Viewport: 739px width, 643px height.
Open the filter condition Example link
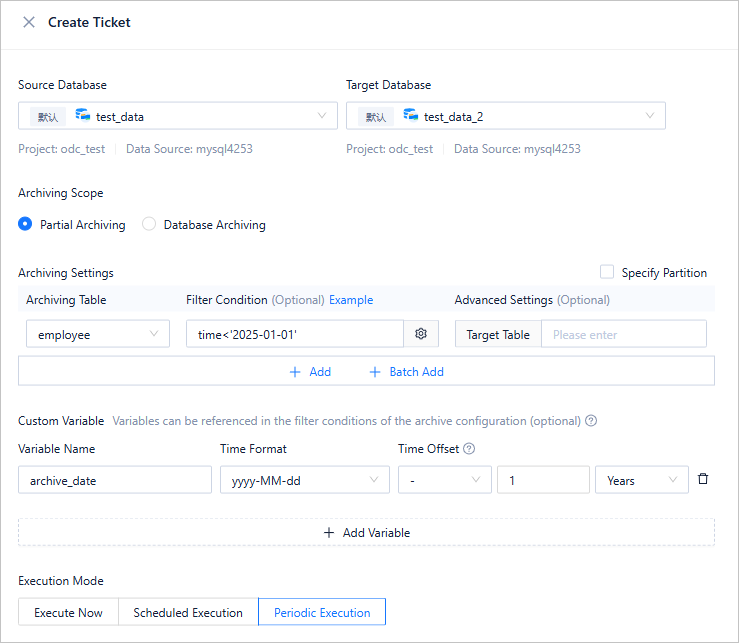point(351,300)
